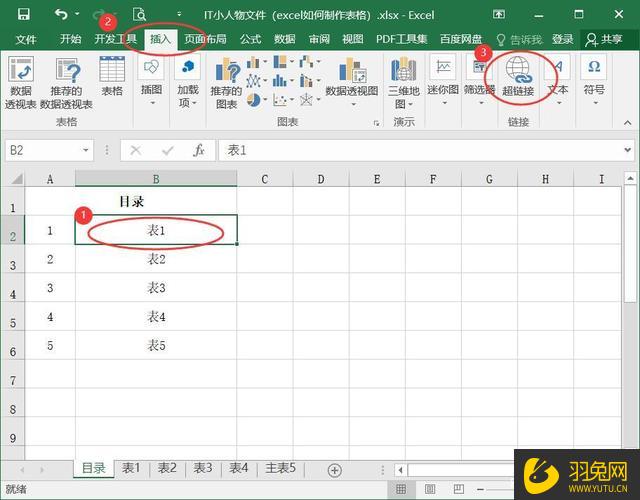Insert a surface or radar chart

(x=310, y=99)
